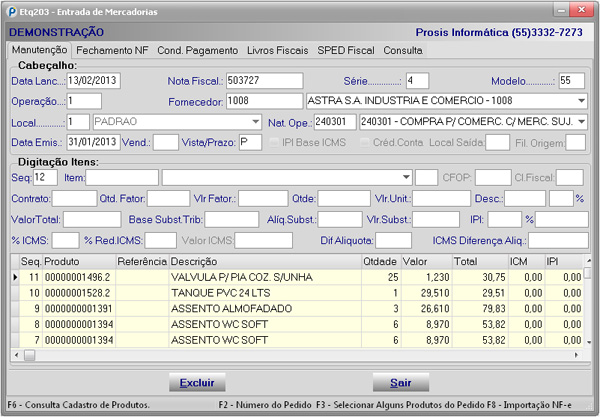
Task: Open the SPED Fiscal tab
Action: click(x=346, y=50)
